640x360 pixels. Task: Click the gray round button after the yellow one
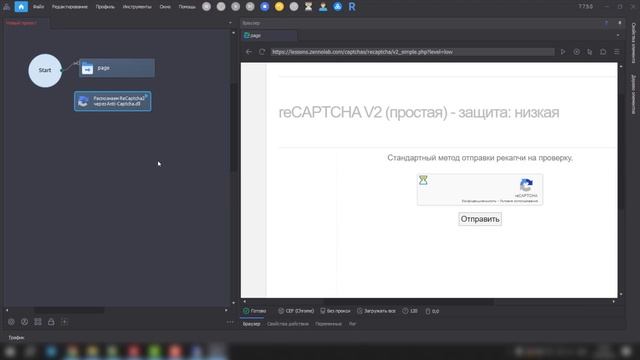pos(294,7)
